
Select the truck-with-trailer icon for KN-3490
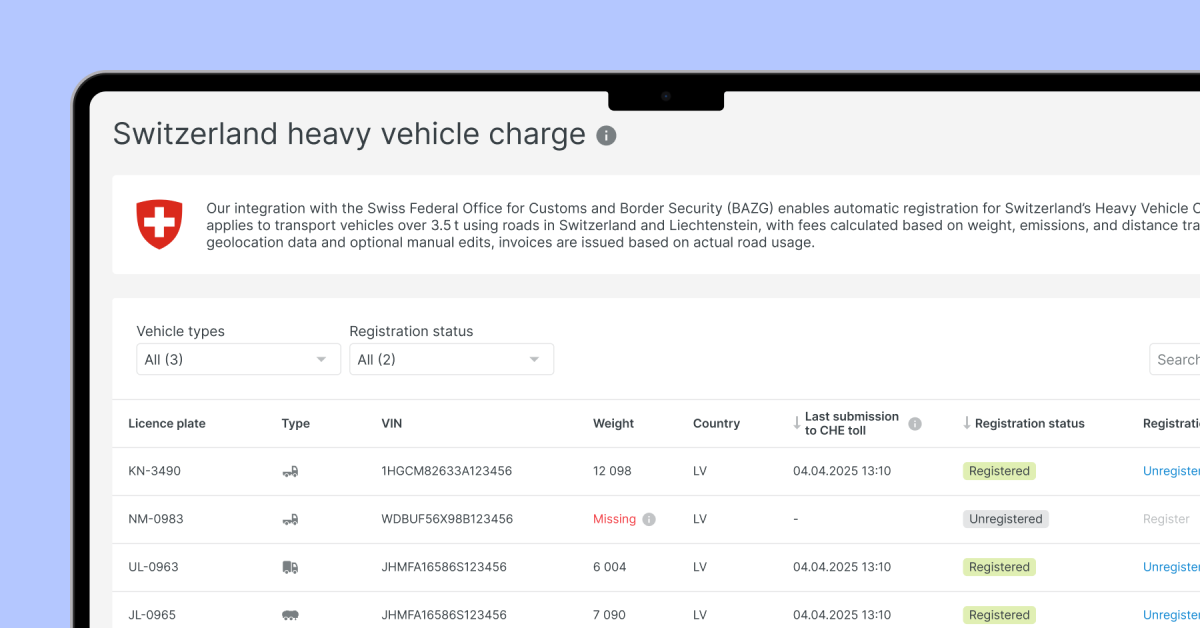point(291,470)
